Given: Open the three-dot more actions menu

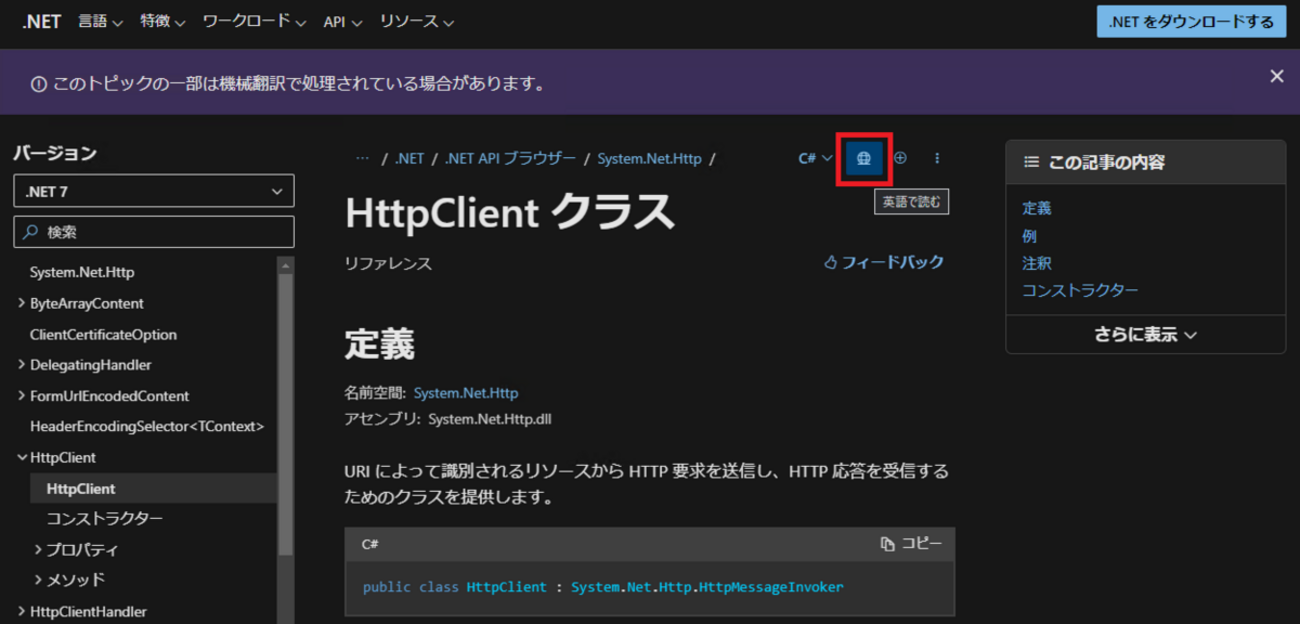Looking at the screenshot, I should (x=937, y=158).
